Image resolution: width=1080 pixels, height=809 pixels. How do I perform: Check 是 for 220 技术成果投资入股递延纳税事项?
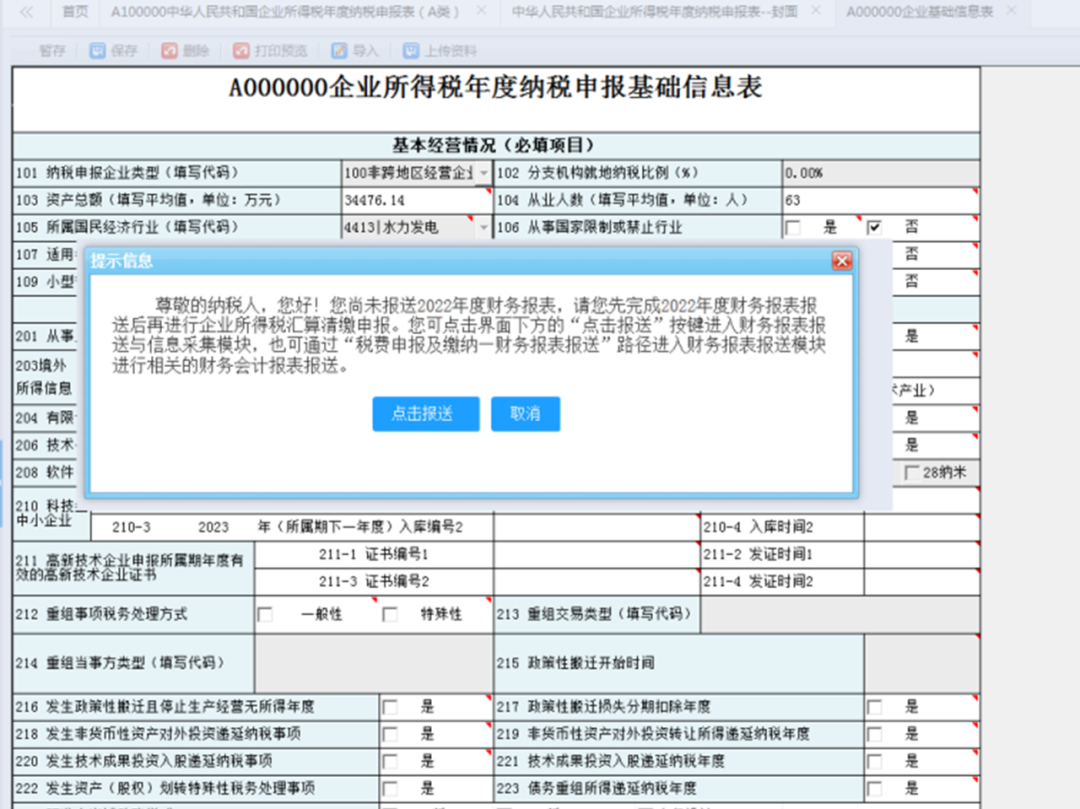point(391,761)
